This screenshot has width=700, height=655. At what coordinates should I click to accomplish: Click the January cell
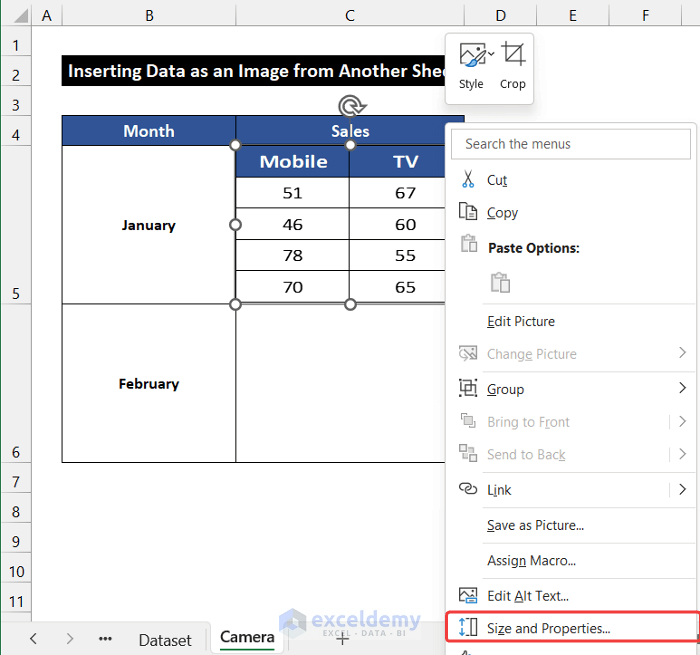click(149, 225)
